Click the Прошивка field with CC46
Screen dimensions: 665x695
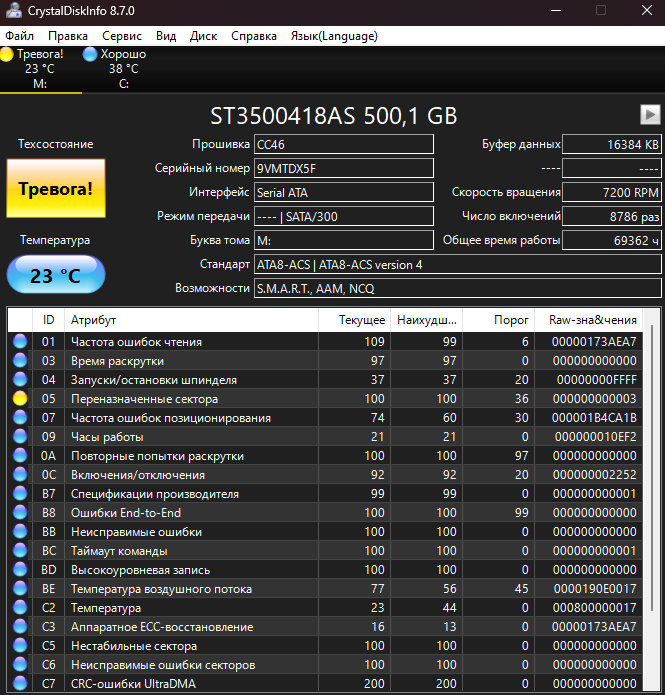point(344,144)
